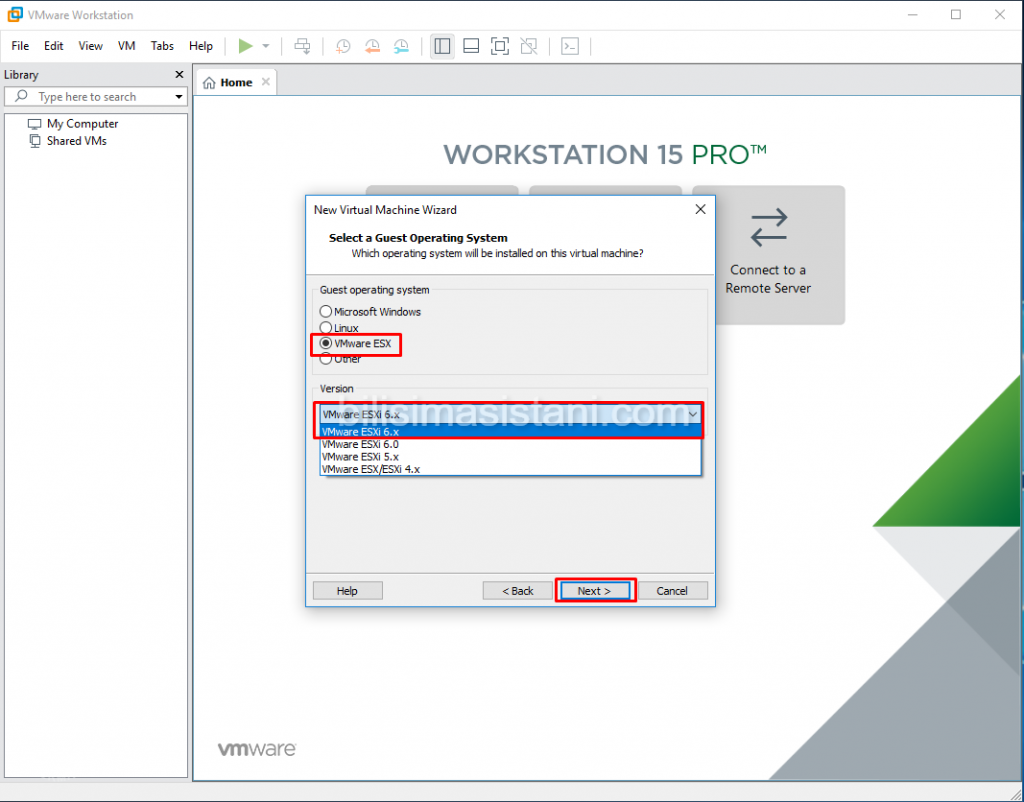1024x802 pixels.
Task: Open the Help menu
Action: (x=201, y=46)
